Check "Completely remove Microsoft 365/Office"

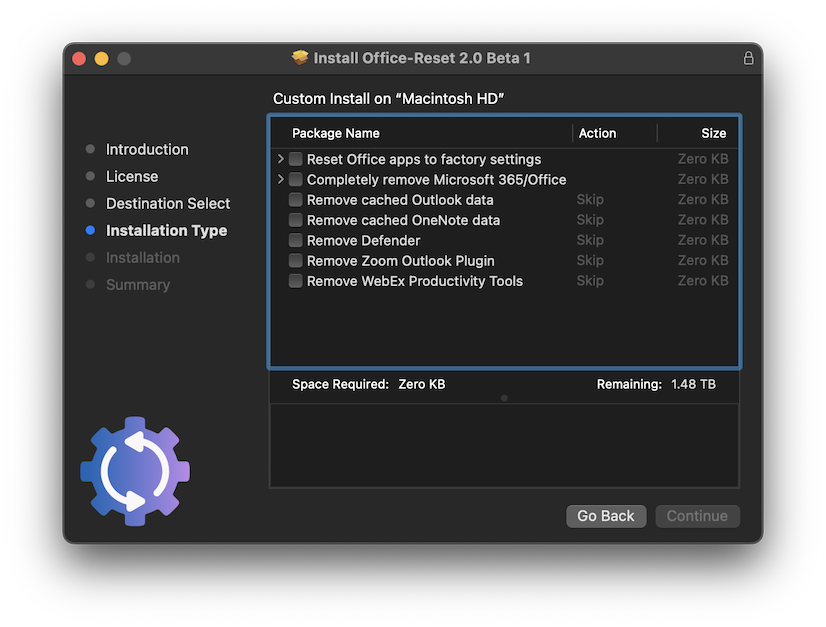tap(295, 179)
